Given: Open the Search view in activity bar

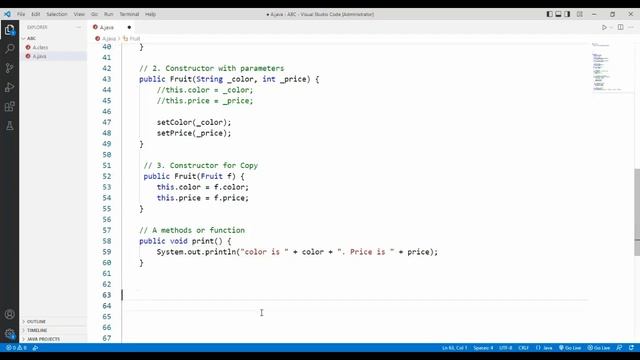Looking at the screenshot, I should [9, 49].
